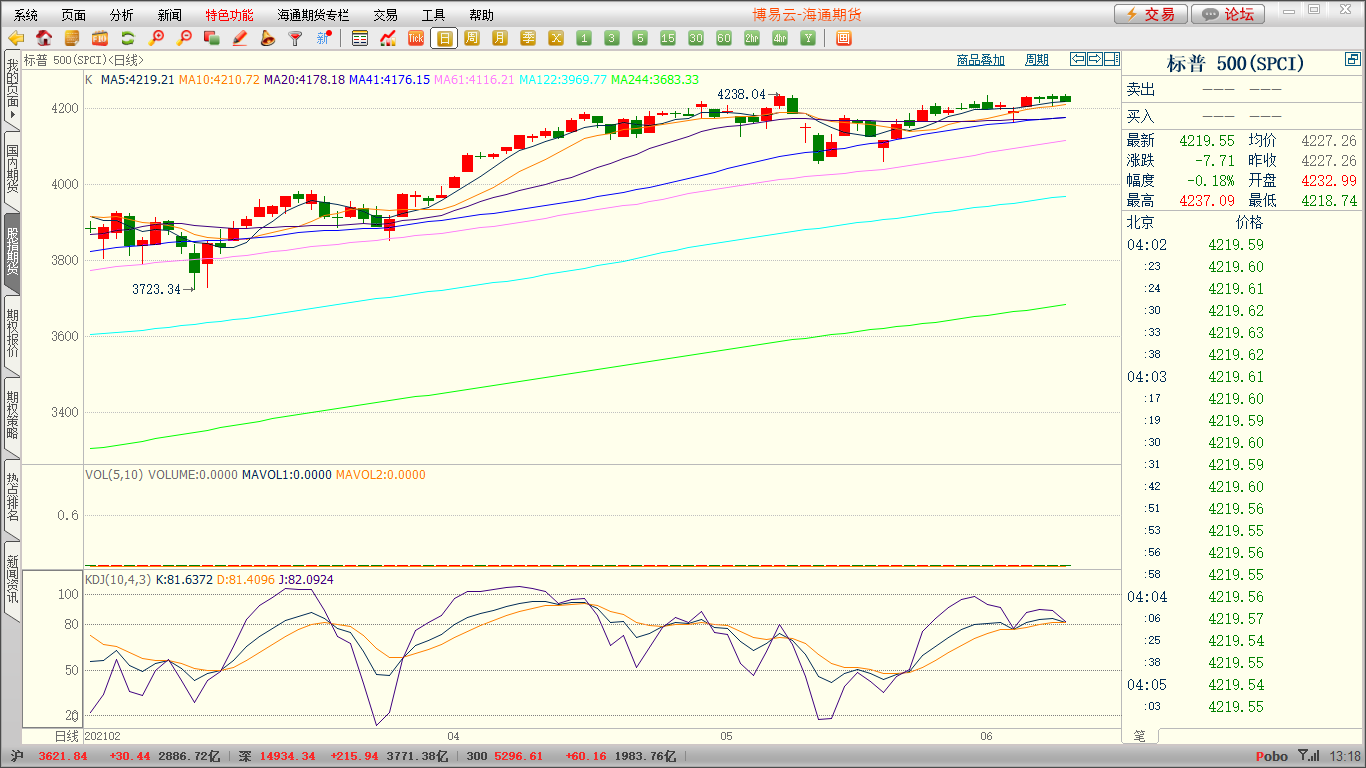Click the 3723.34 low label on chart
This screenshot has width=1366, height=768.
coord(157,289)
